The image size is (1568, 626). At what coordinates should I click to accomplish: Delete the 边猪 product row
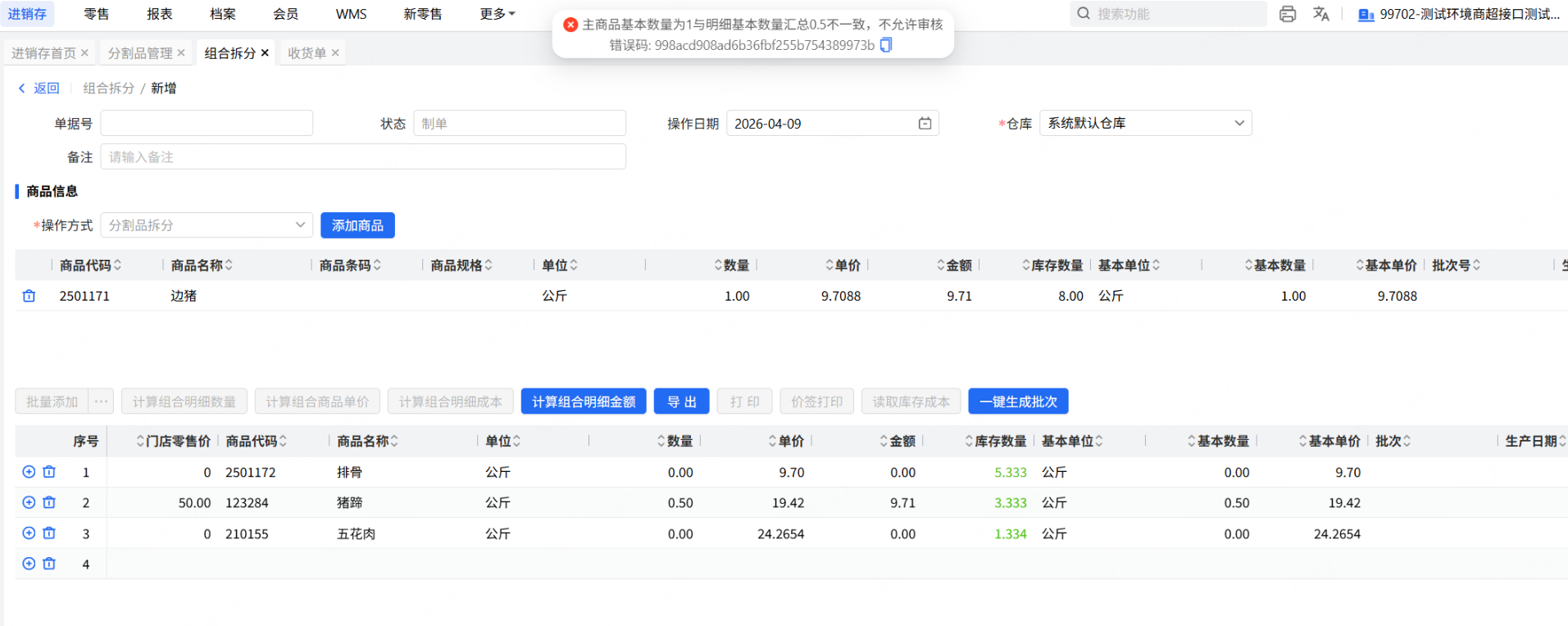[29, 296]
